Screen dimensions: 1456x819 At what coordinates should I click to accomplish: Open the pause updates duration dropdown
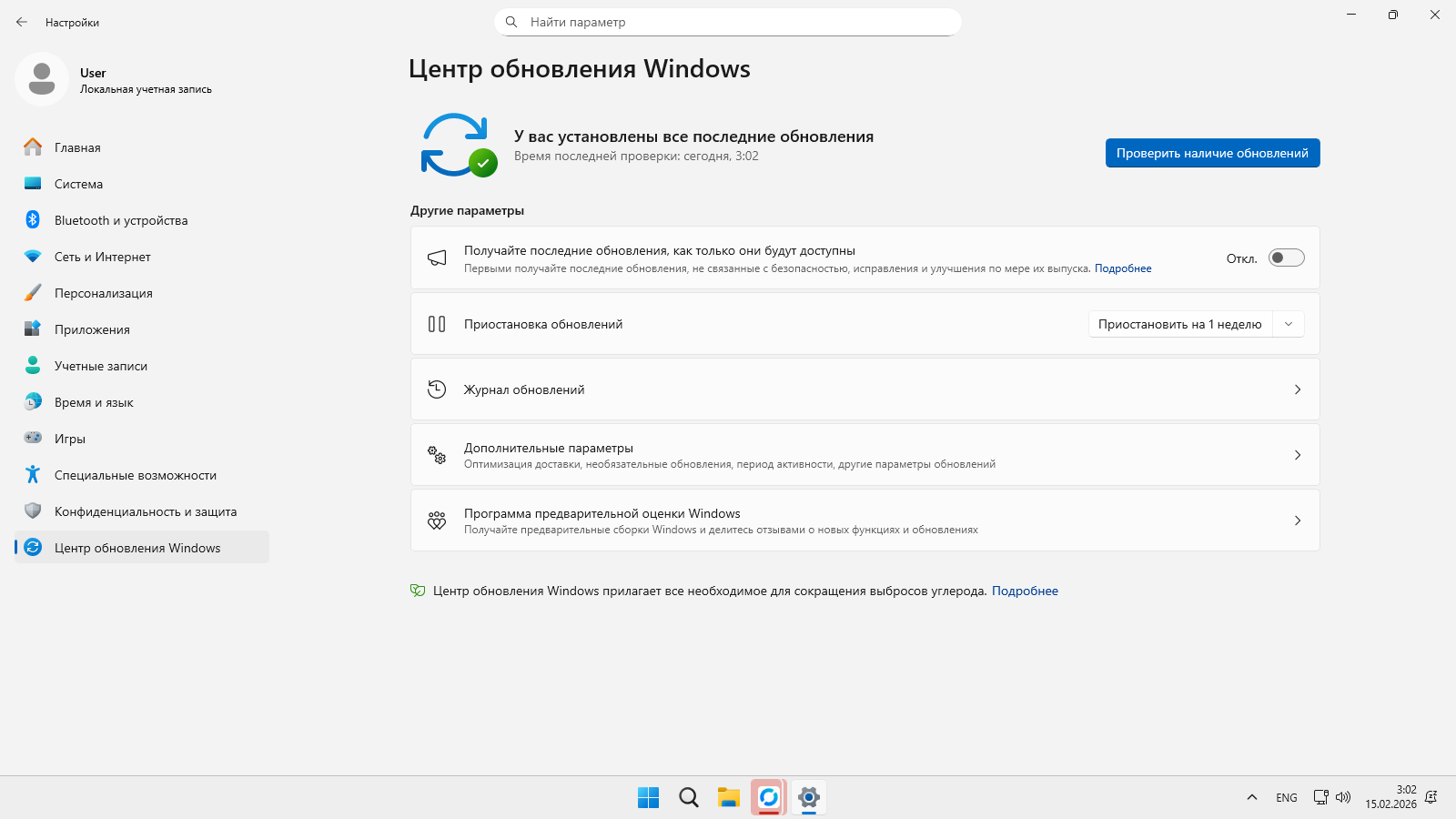pyautogui.click(x=1196, y=324)
